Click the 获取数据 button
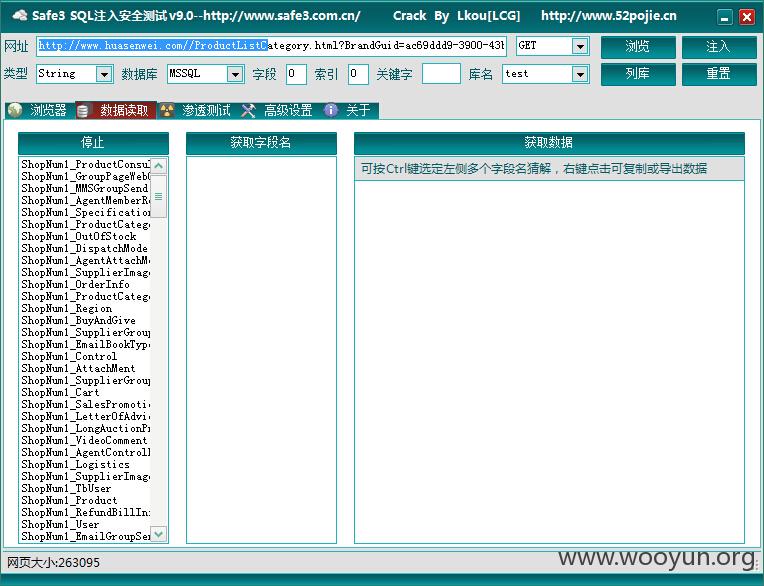Viewport: 764px width, 586px height. pos(549,143)
